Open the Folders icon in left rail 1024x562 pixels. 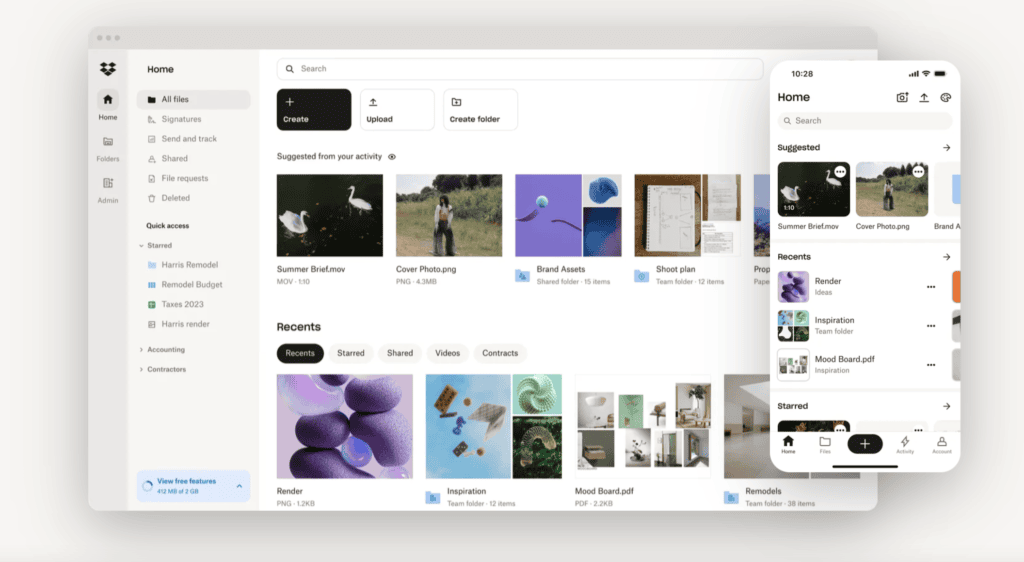coord(108,142)
